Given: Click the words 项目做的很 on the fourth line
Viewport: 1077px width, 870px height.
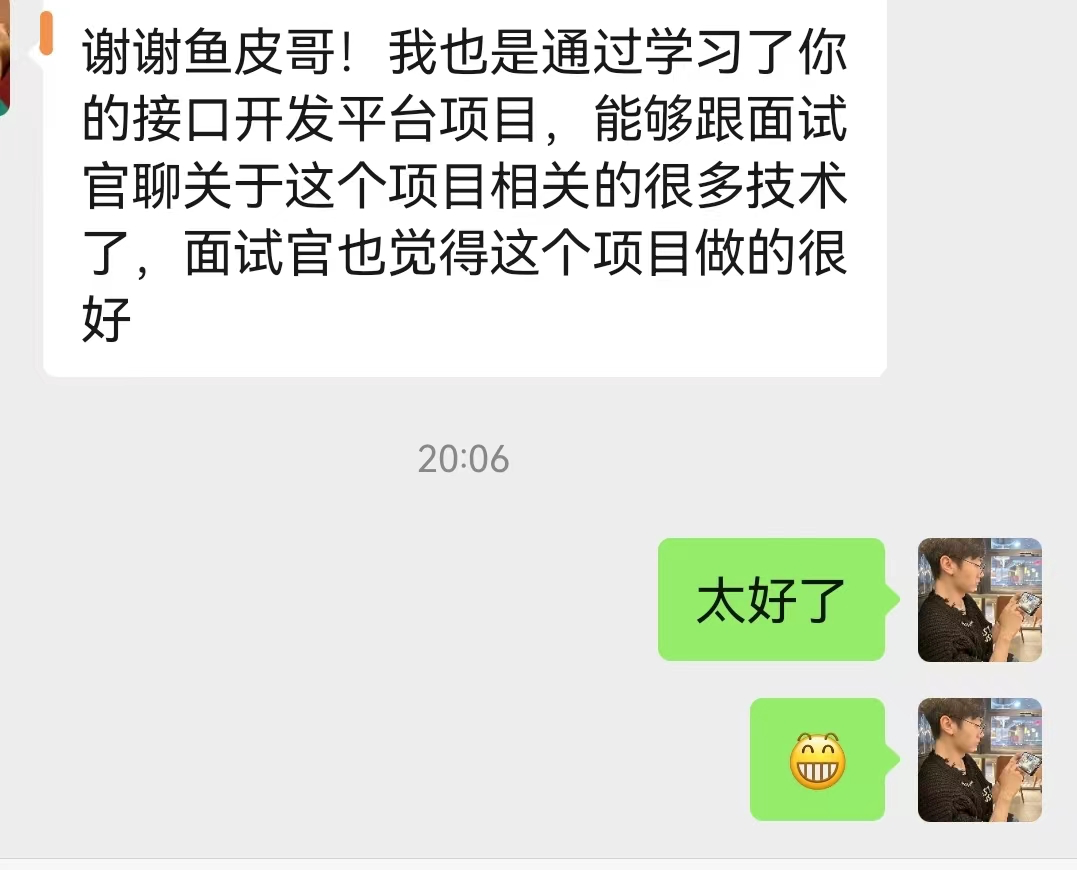Looking at the screenshot, I should pyautogui.click(x=720, y=253).
